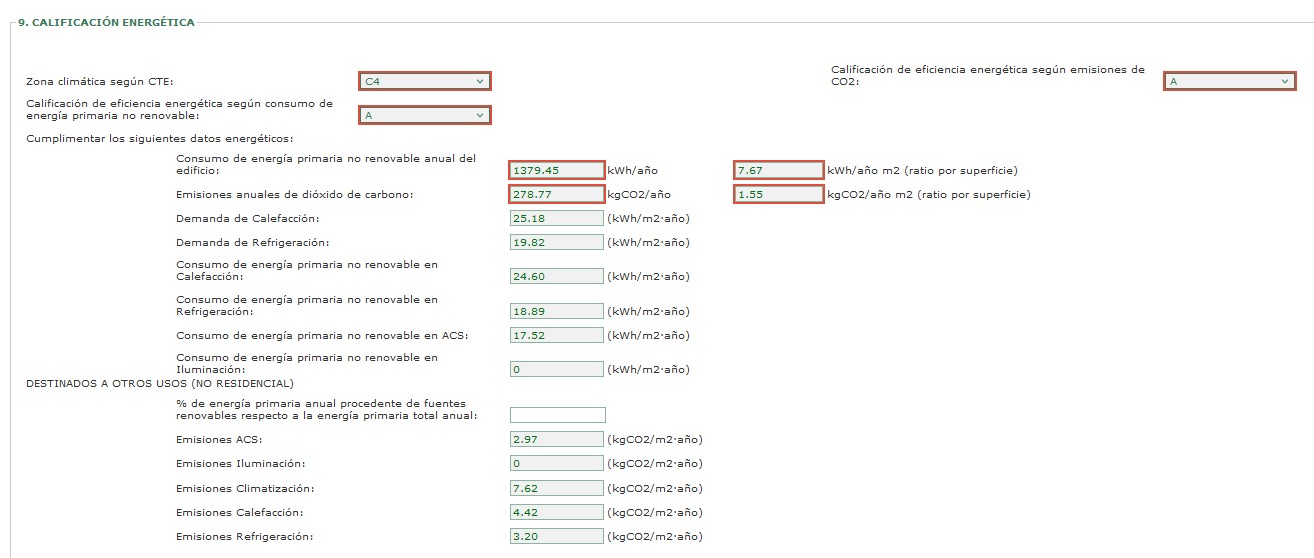Click the 'Emisiones ACS:' label
Viewport: 1314px width, 558px height.
click(219, 439)
